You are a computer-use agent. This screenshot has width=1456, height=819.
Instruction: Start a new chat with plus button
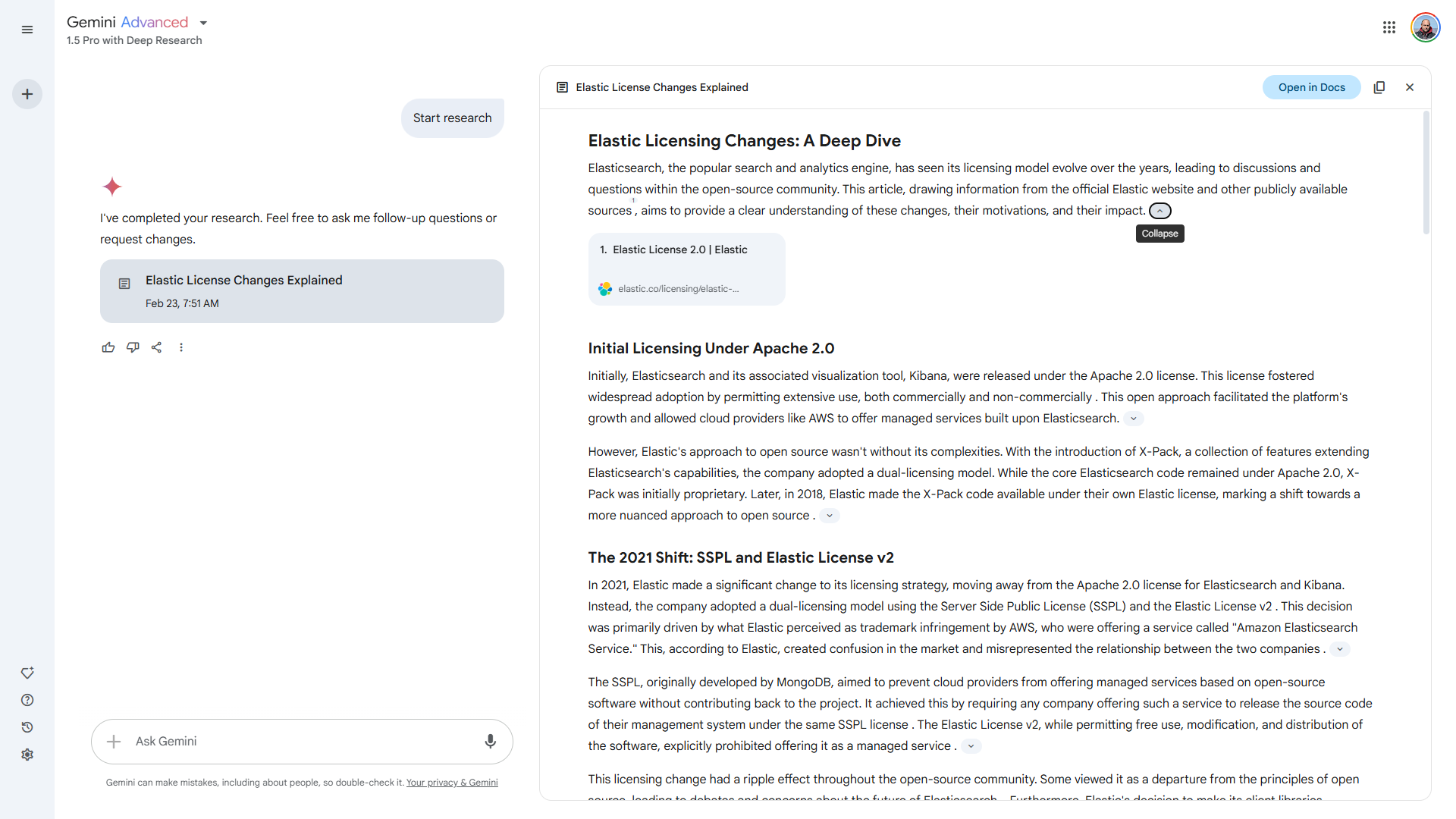coord(27,94)
